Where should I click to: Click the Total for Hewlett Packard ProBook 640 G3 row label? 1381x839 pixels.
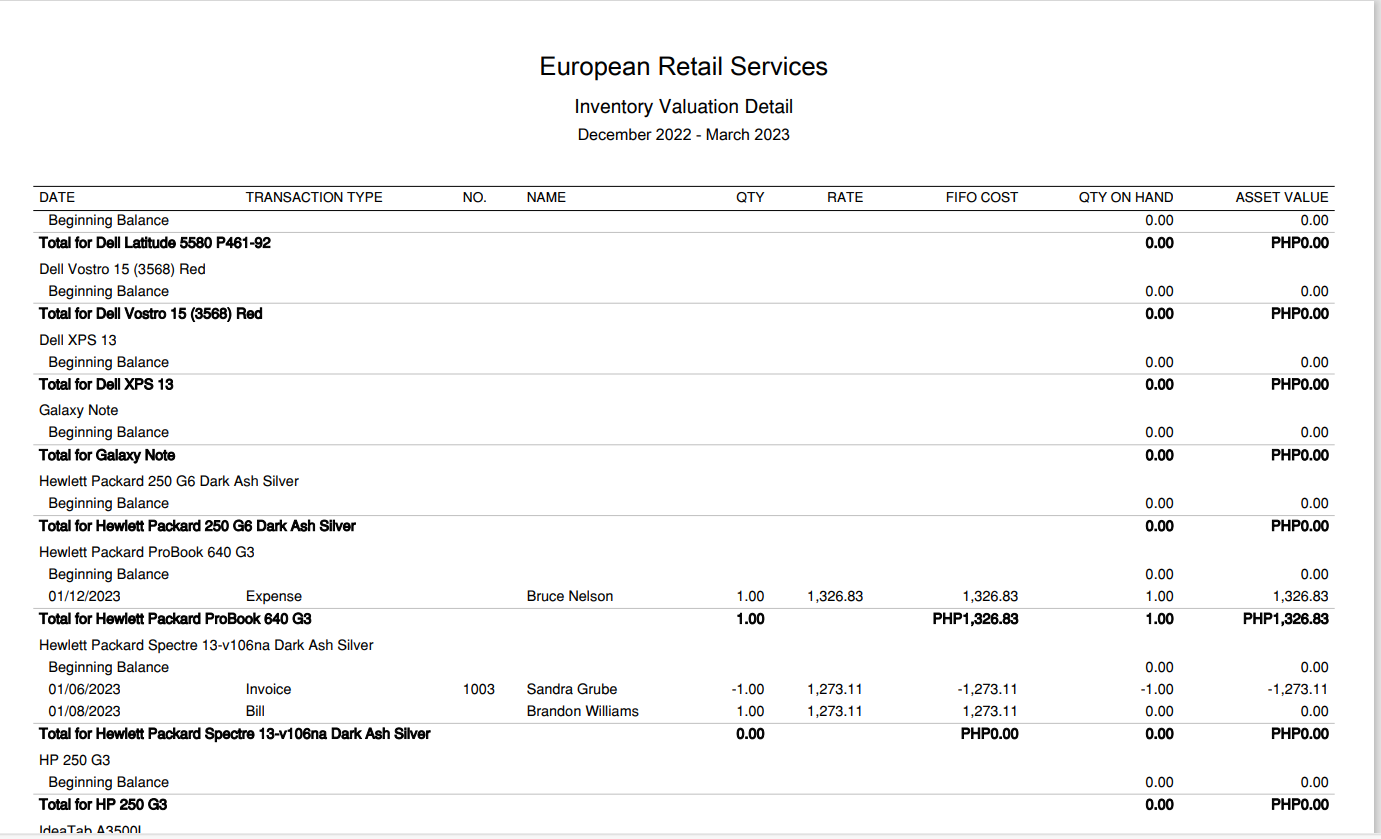(181, 619)
